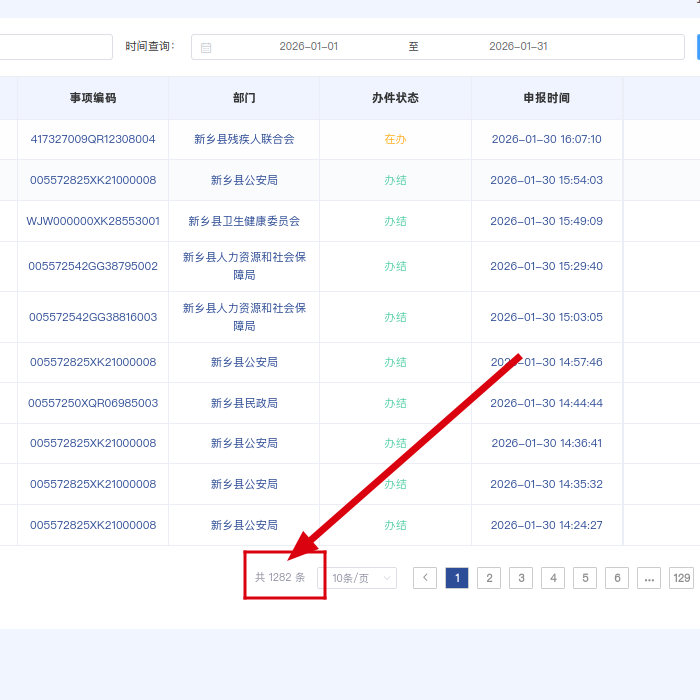Click 新乡县卫生健康委员会 department cell
Viewport: 700px width, 700px height.
pyautogui.click(x=244, y=221)
